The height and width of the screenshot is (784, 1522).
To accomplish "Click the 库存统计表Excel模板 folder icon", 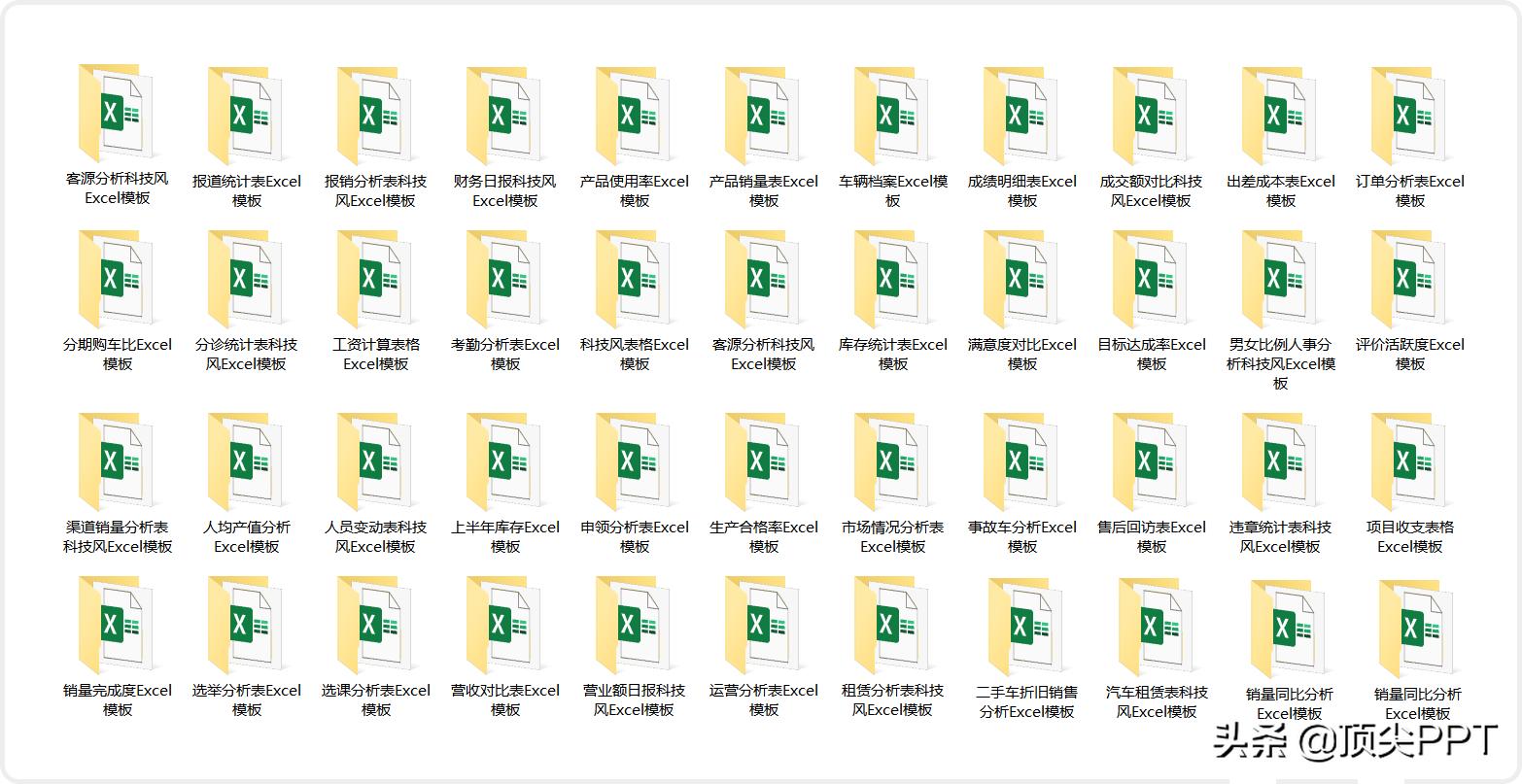I will tap(892, 278).
